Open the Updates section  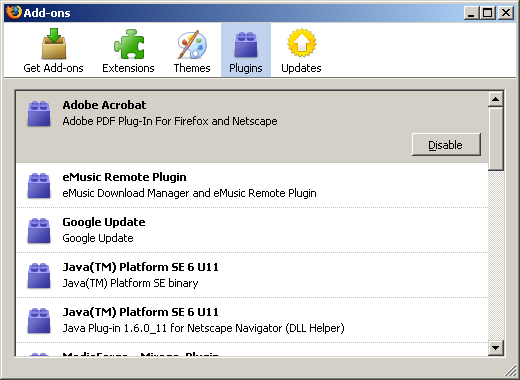pos(301,51)
